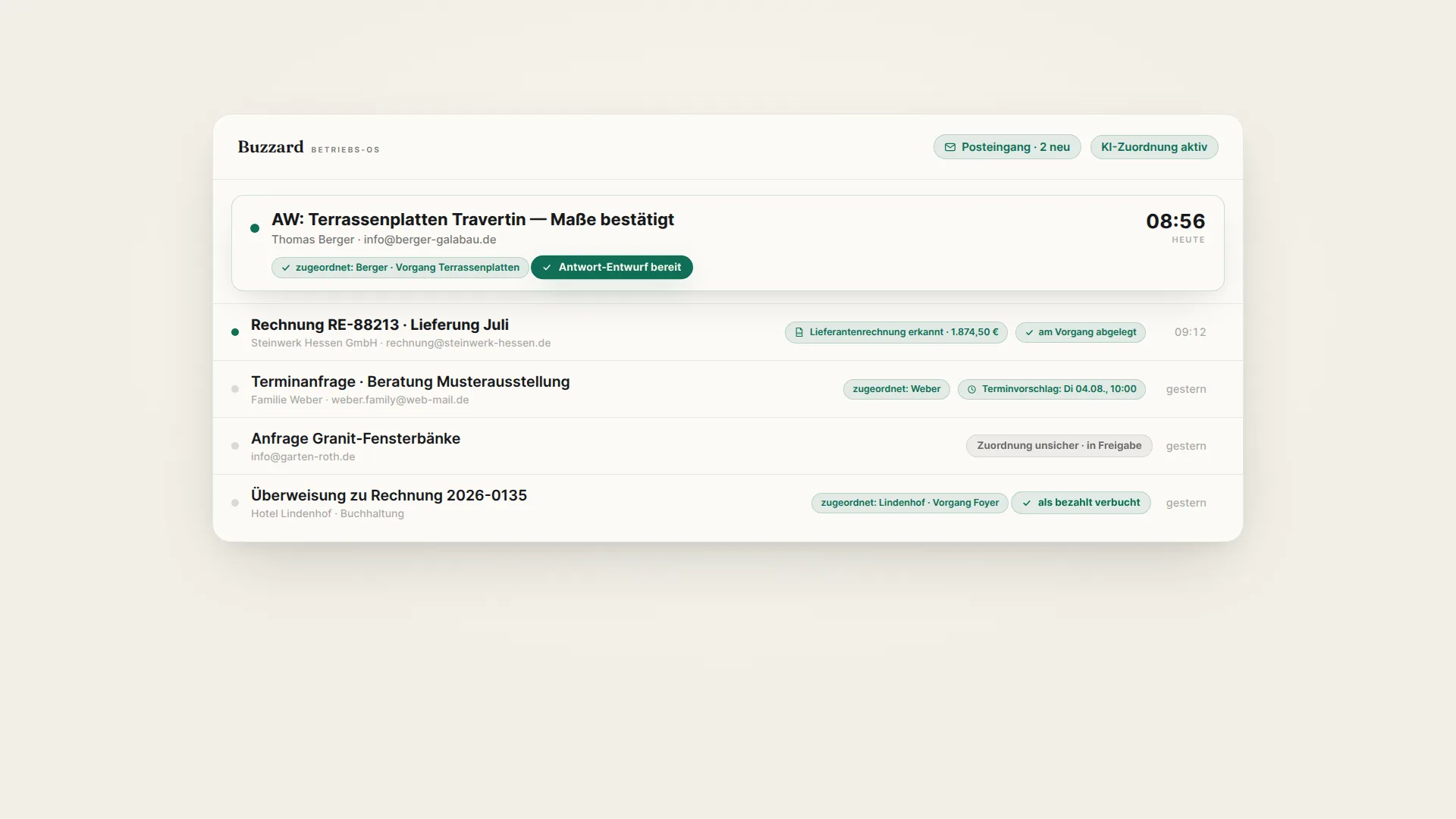Click the Terminvorschlag: Di 04.08., 10:00 tag
The image size is (1456, 819).
pyautogui.click(x=1052, y=389)
